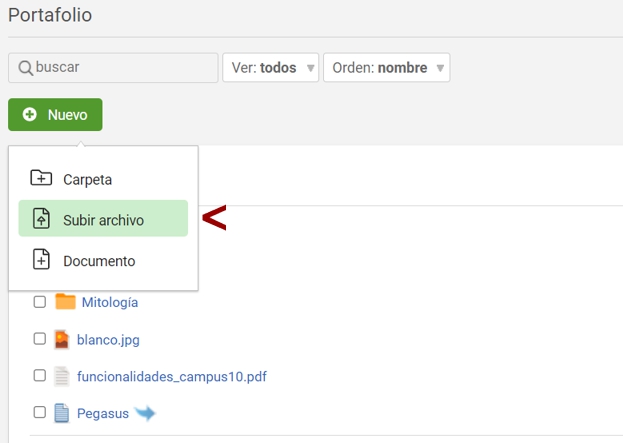Viewport: 623px width, 443px height.
Task: Click the blanco.jpg image file icon
Action: tap(62, 339)
